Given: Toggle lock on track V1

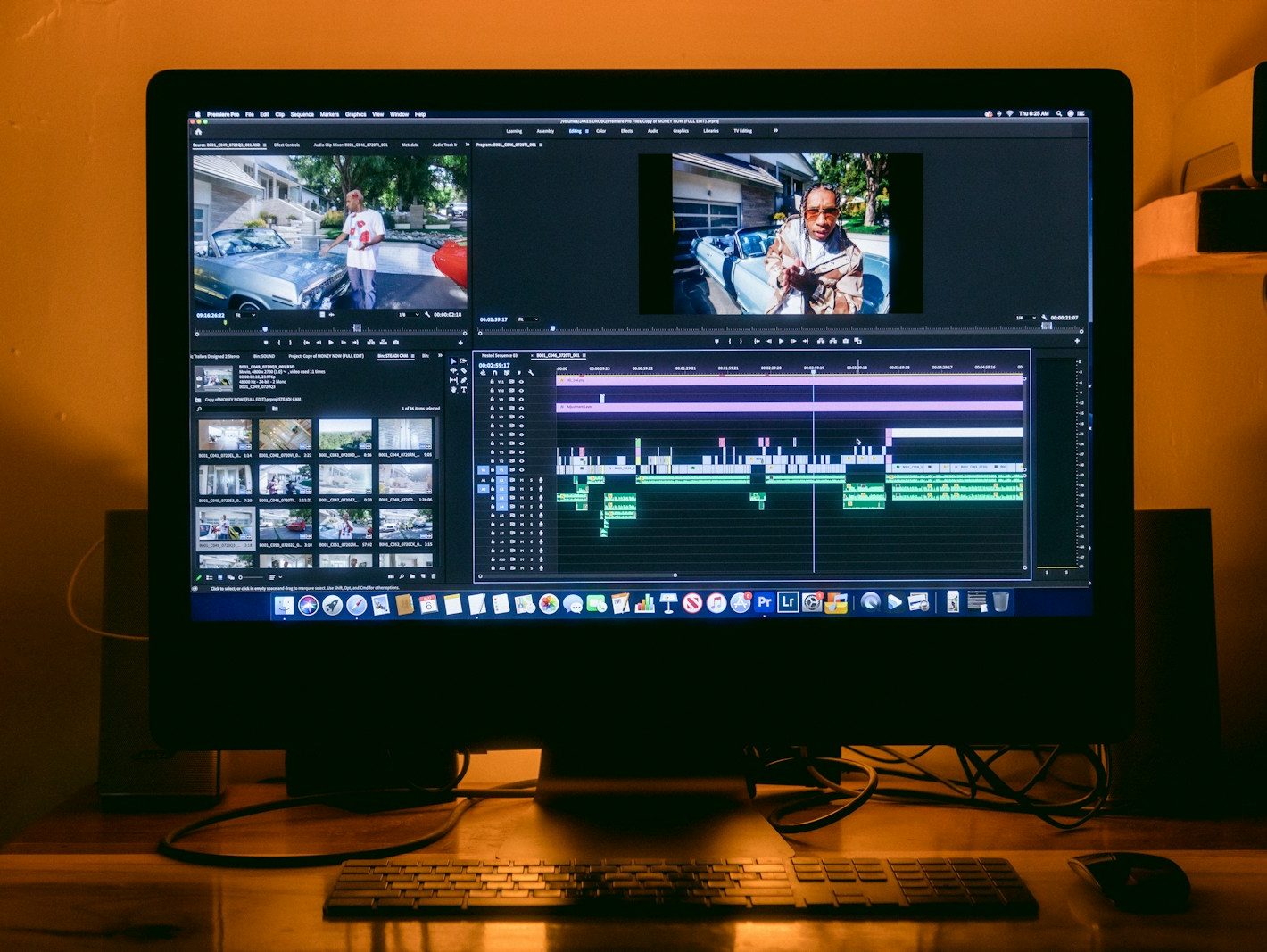Looking at the screenshot, I should pos(492,470).
